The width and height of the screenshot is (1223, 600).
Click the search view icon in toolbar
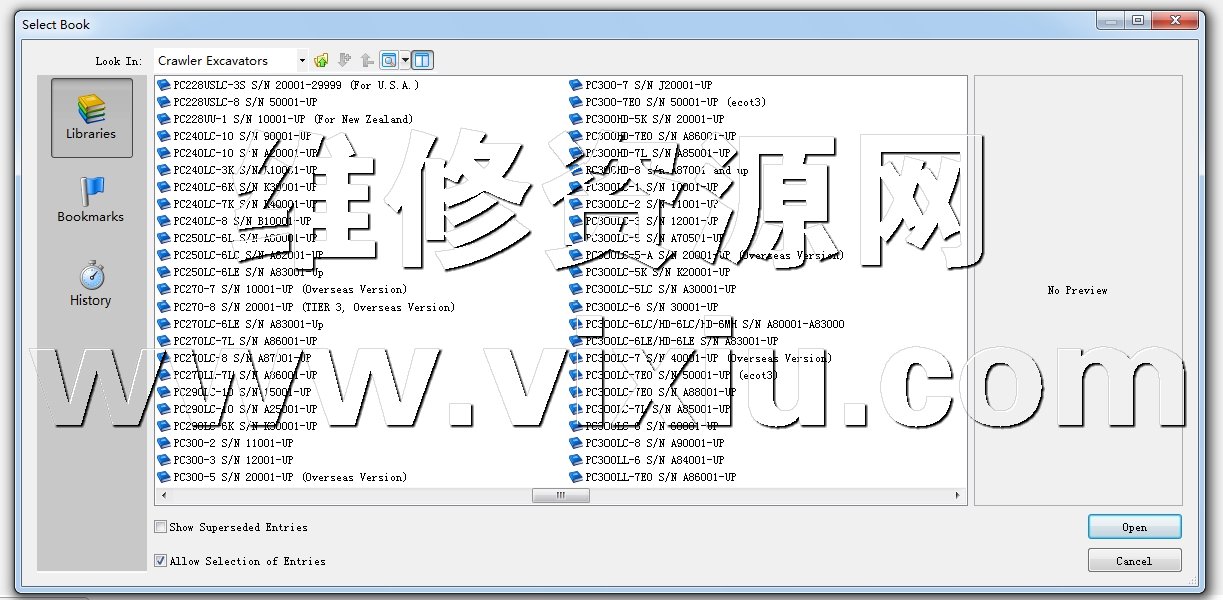tap(389, 61)
